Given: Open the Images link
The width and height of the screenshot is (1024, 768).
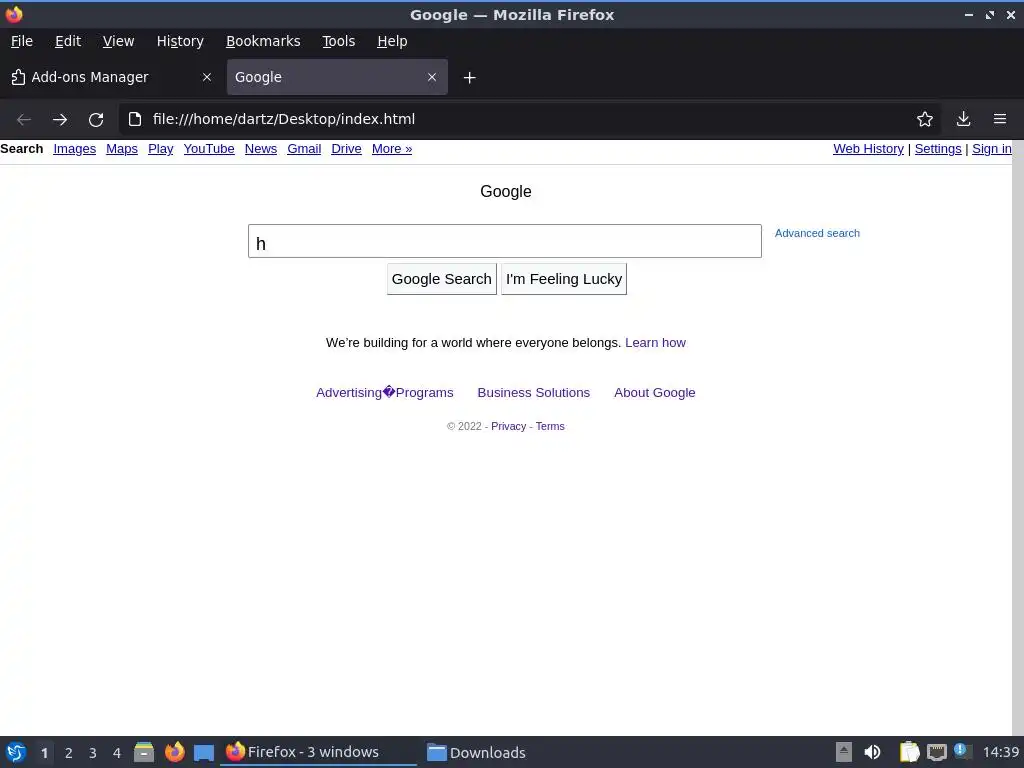Looking at the screenshot, I should coord(74,149).
